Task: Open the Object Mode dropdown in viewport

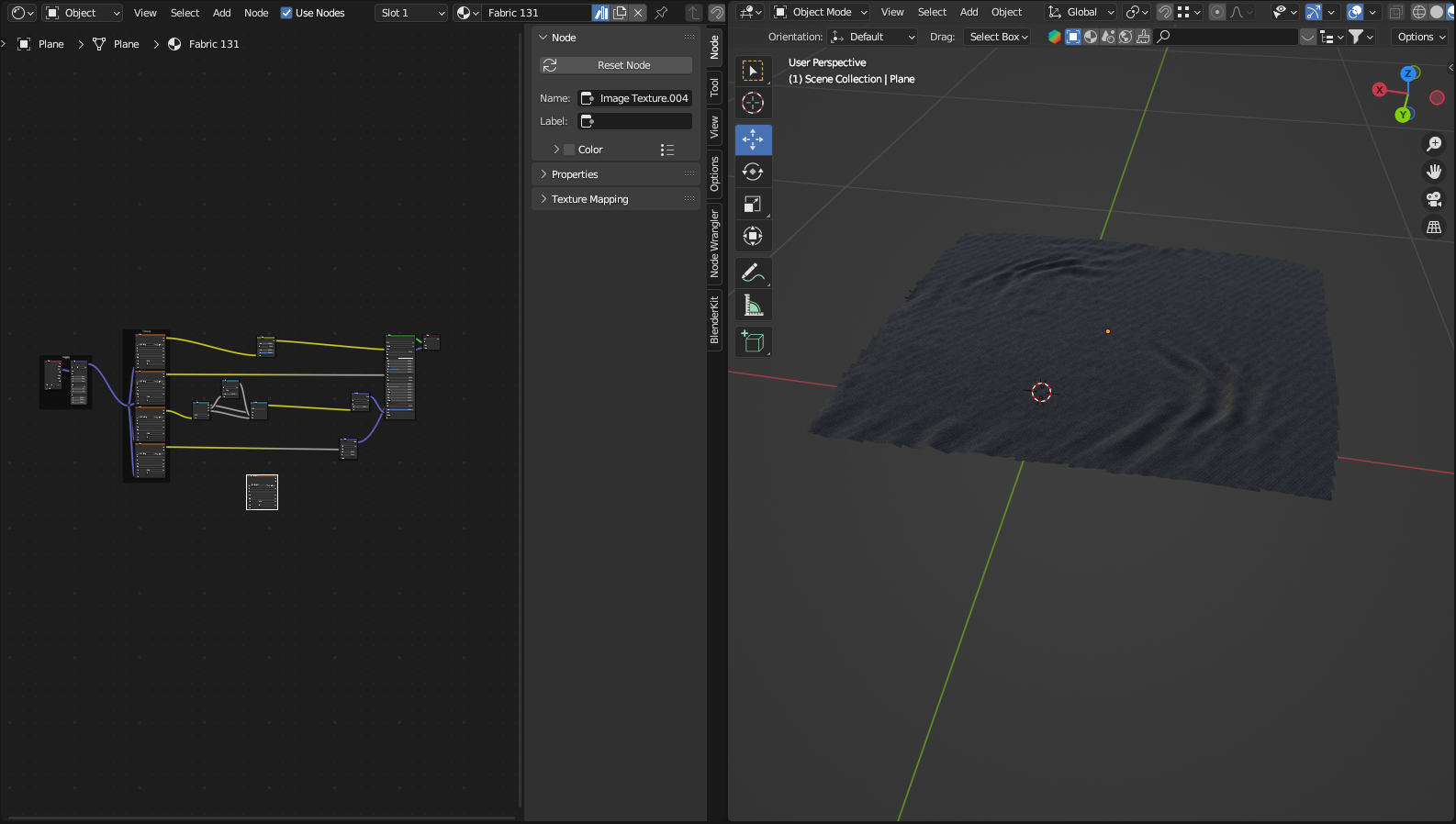Action: pyautogui.click(x=821, y=12)
